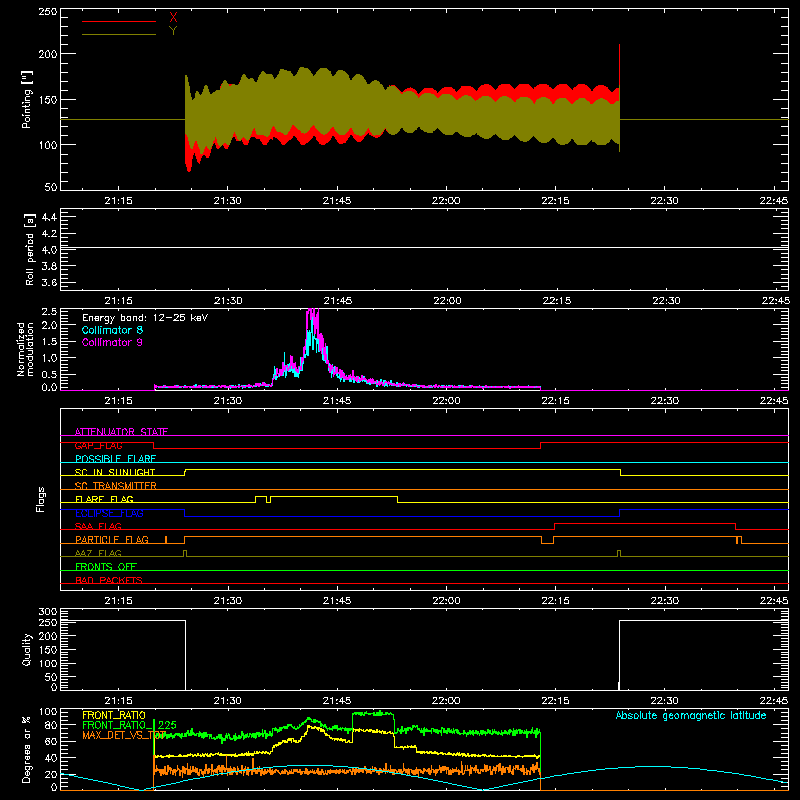Viewport: 800px width, 800px height.
Task: Select the SC_TRANSMITTER label
Action: (x=116, y=485)
